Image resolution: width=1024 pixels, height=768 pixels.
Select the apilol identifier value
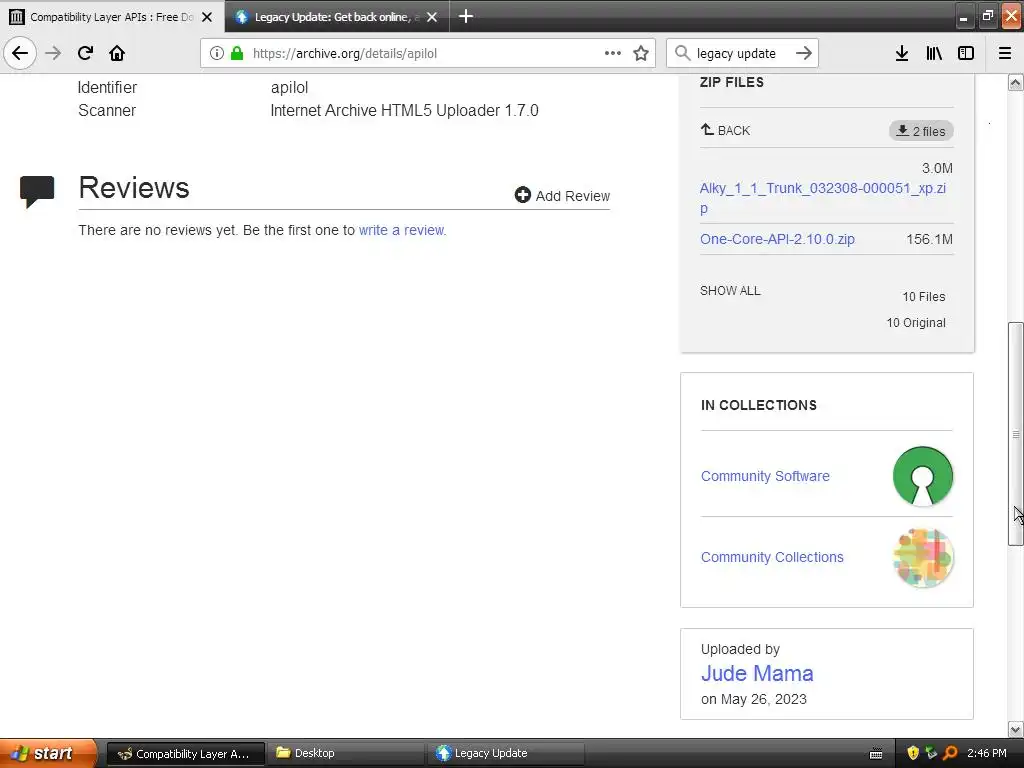pos(289,88)
